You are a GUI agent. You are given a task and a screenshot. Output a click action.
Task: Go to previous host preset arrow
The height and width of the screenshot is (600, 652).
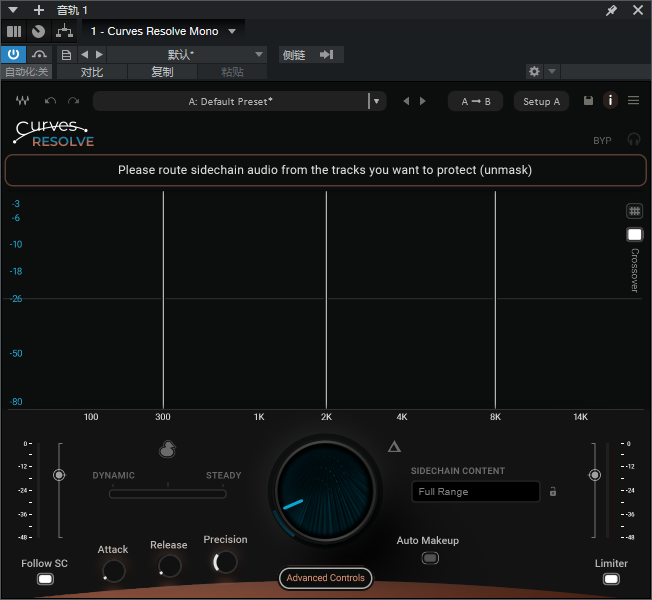point(85,54)
